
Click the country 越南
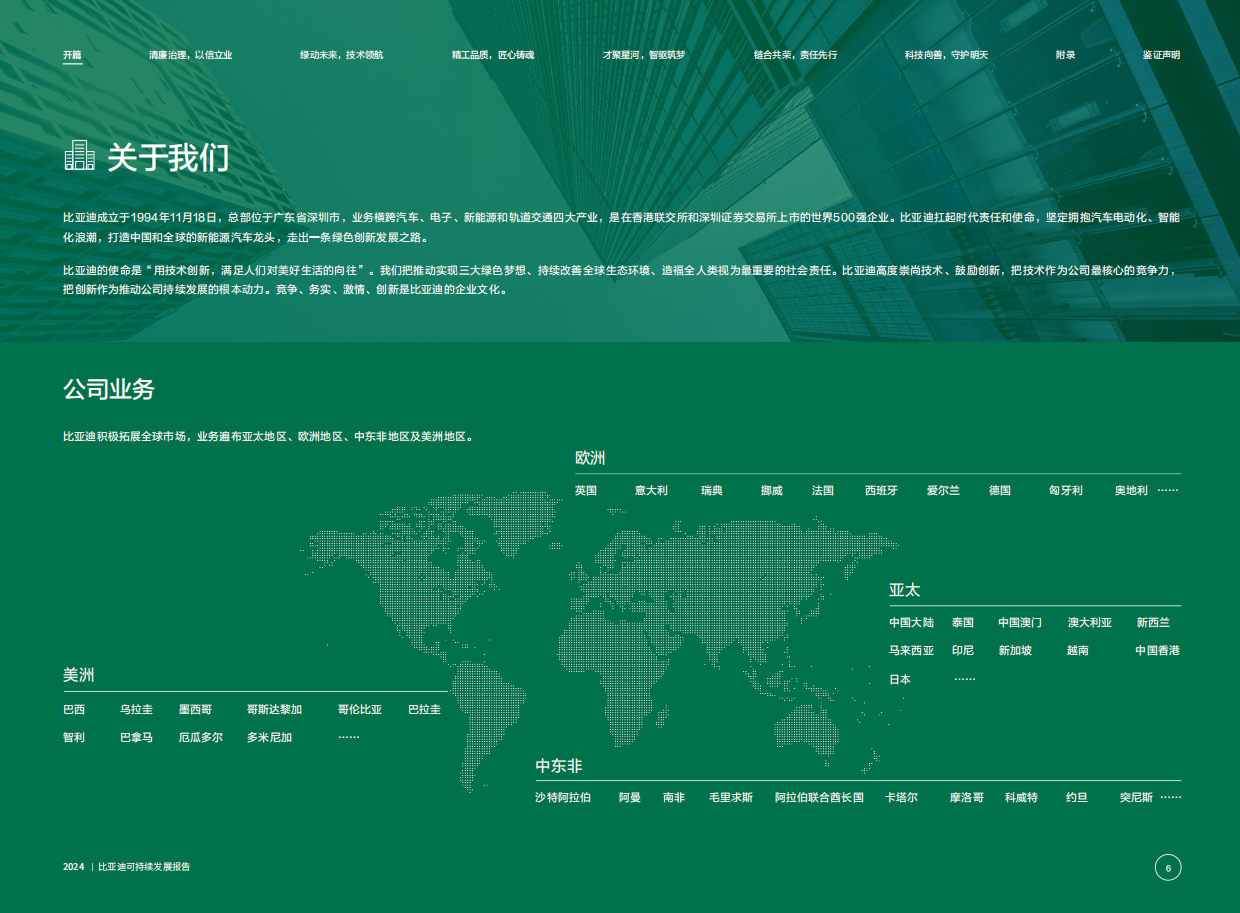[1078, 650]
